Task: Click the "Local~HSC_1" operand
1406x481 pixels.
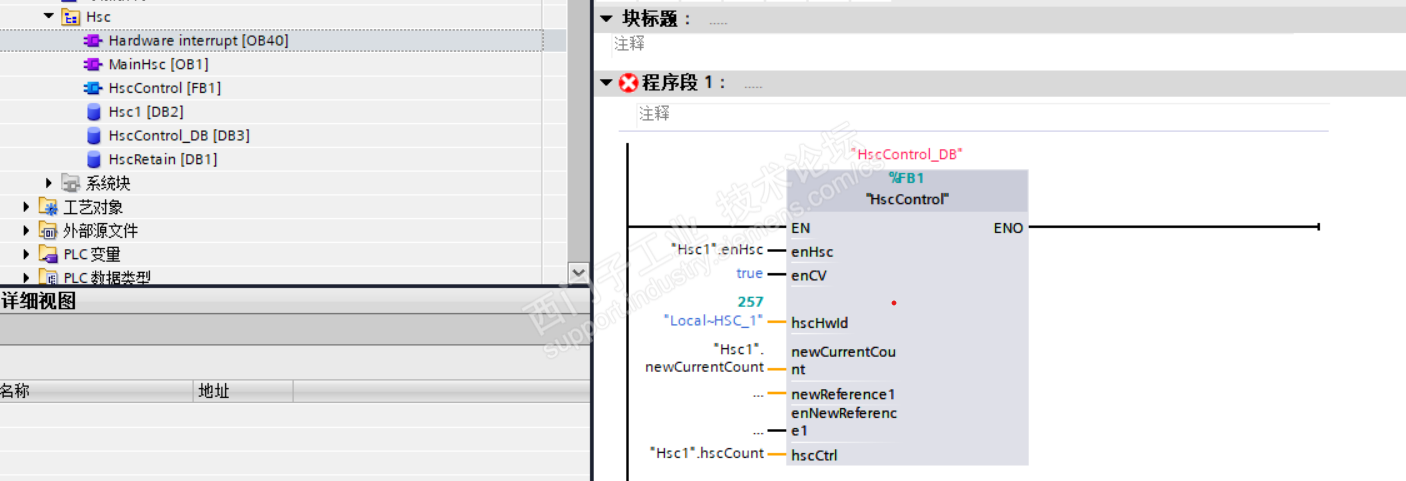Action: tap(714, 320)
